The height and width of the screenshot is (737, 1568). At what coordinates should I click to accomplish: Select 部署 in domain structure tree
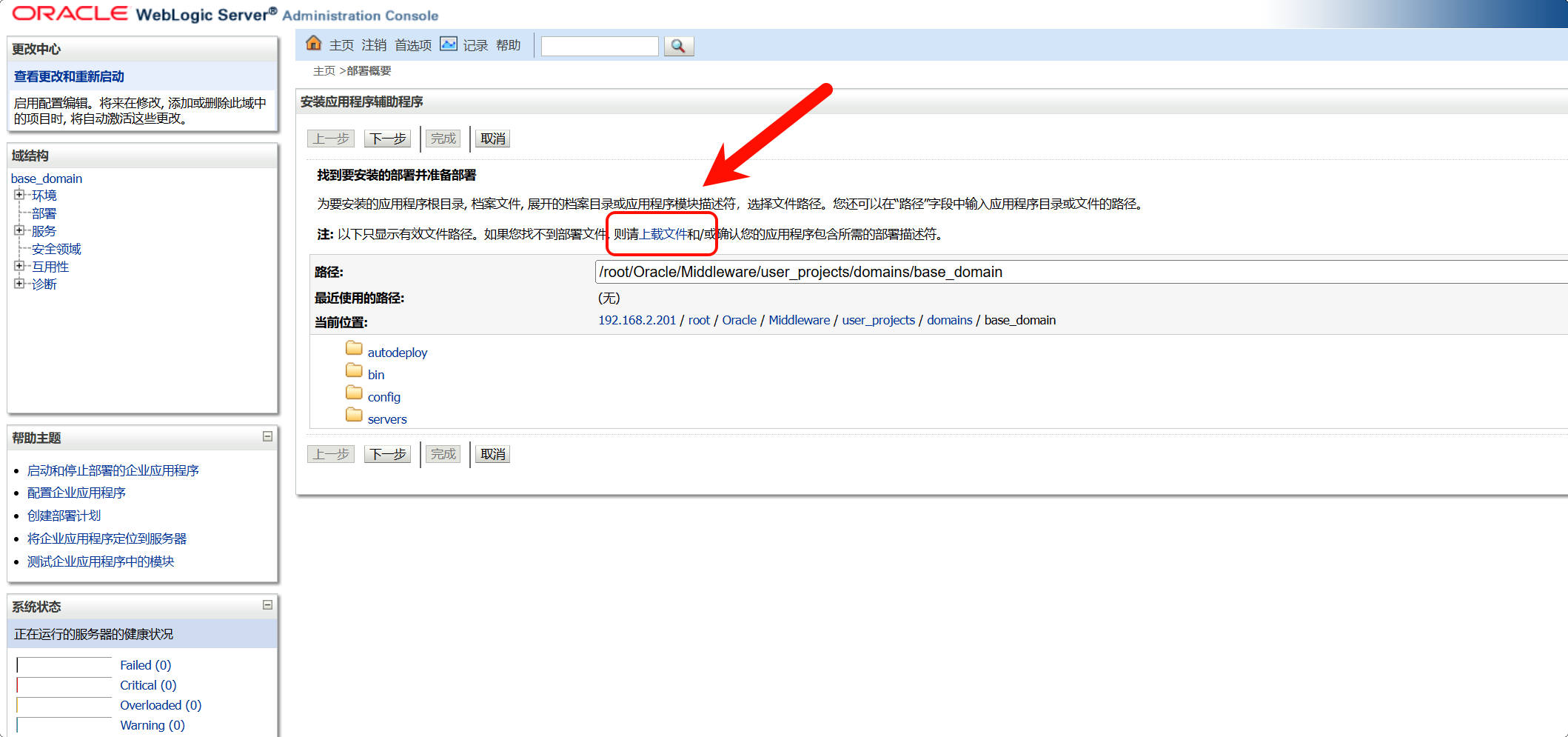click(x=44, y=213)
